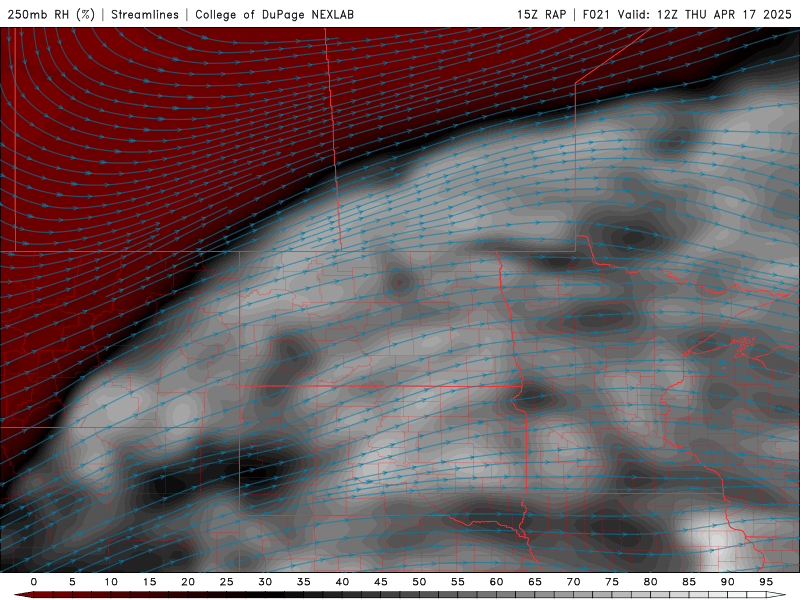
Task: Click the 35 value on color scale
Action: coord(304,582)
